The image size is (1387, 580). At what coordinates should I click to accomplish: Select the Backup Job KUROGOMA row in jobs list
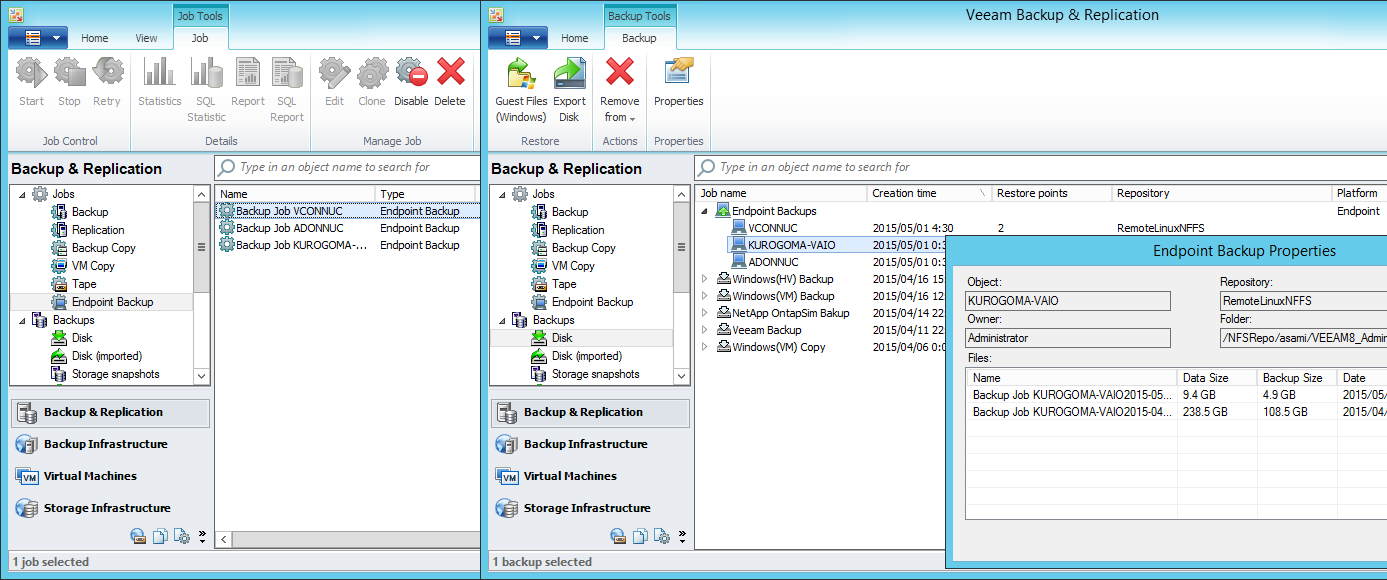coord(347,245)
